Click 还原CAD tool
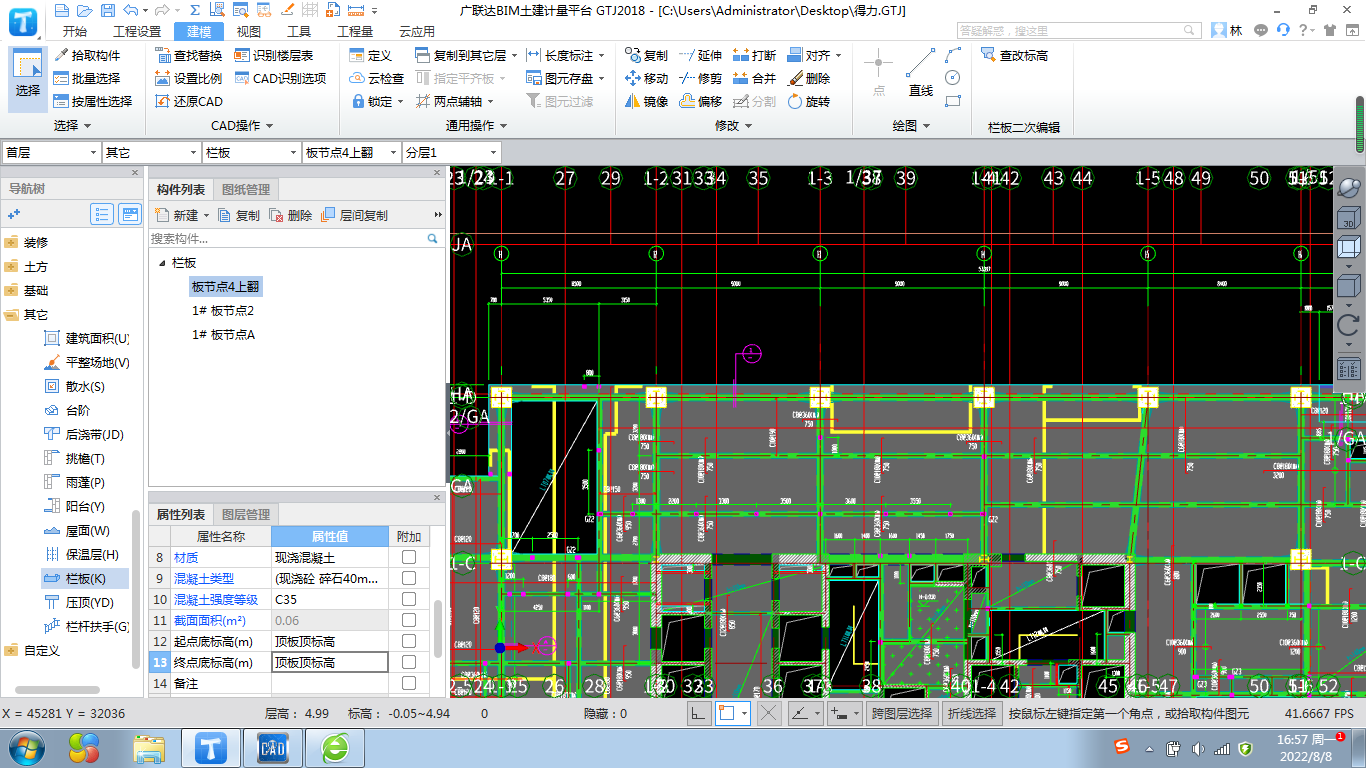Viewport: 1366px width, 768px height. (x=189, y=101)
